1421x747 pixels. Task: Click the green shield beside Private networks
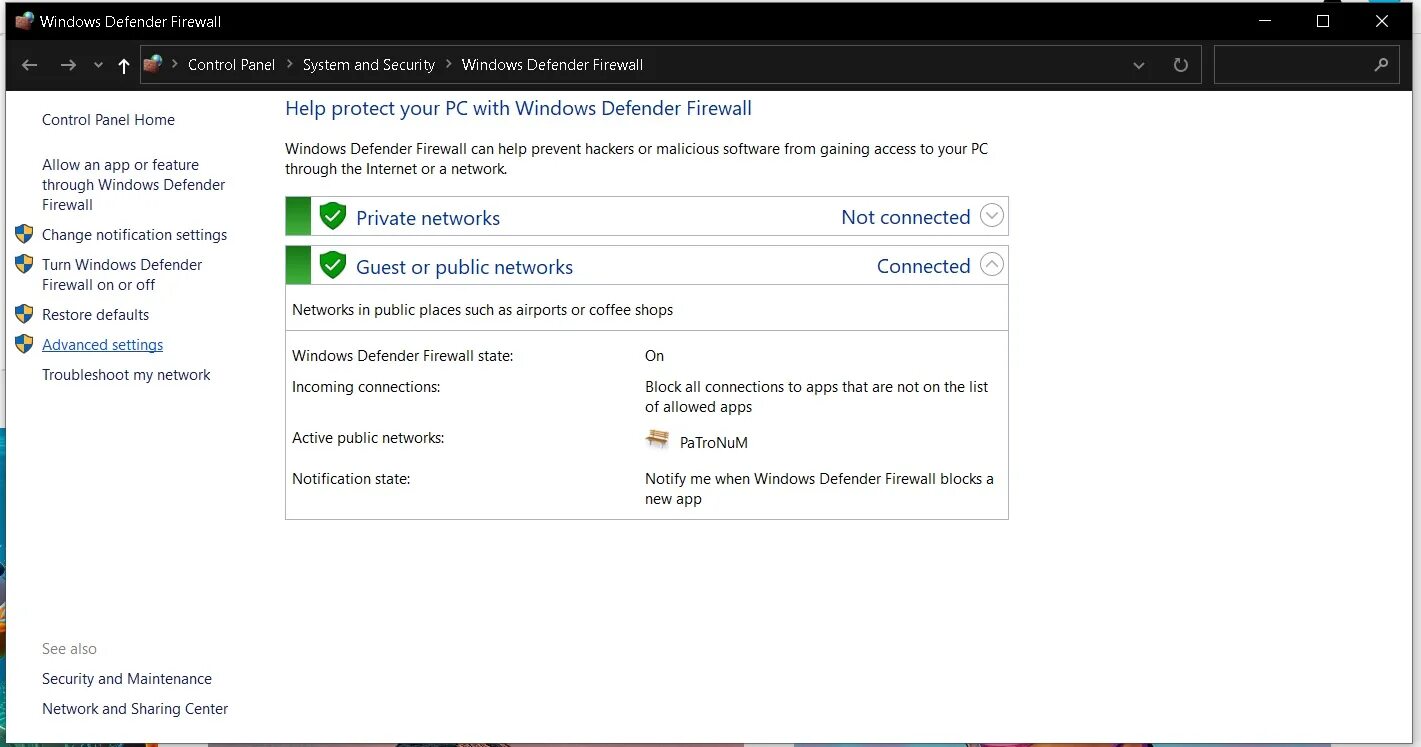coord(332,216)
